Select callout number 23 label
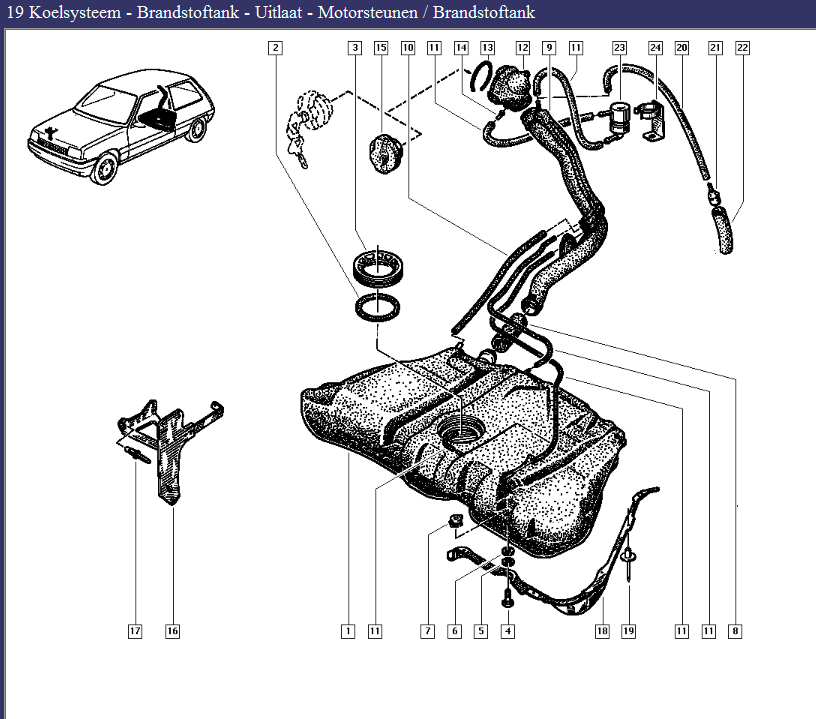Image resolution: width=816 pixels, height=719 pixels. click(x=619, y=48)
